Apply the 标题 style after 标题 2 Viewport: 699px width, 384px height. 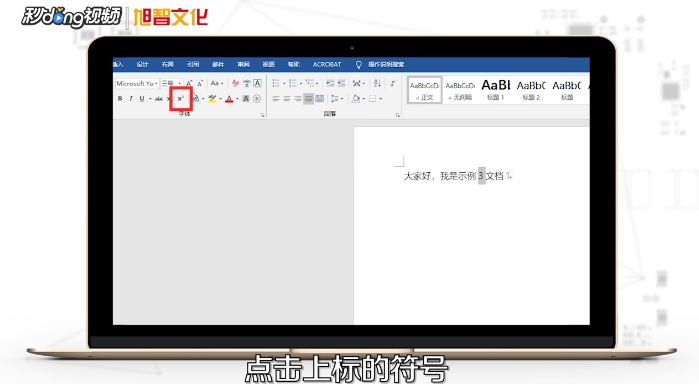point(567,91)
